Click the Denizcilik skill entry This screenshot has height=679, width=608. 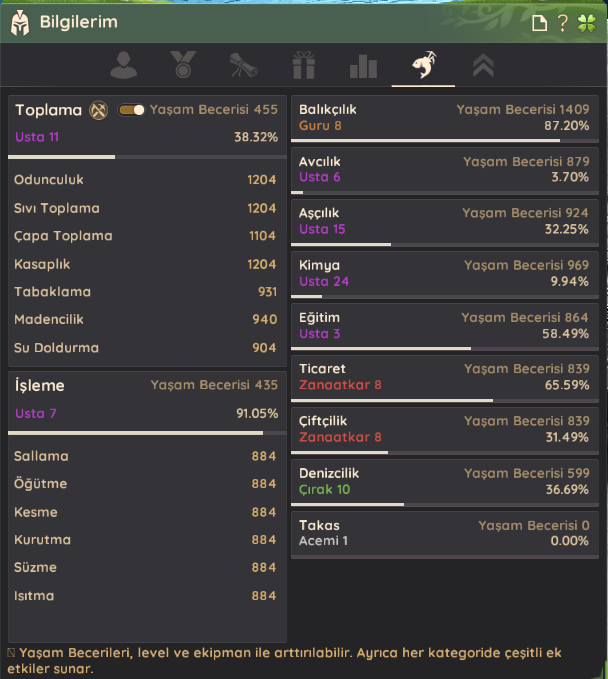[444, 482]
